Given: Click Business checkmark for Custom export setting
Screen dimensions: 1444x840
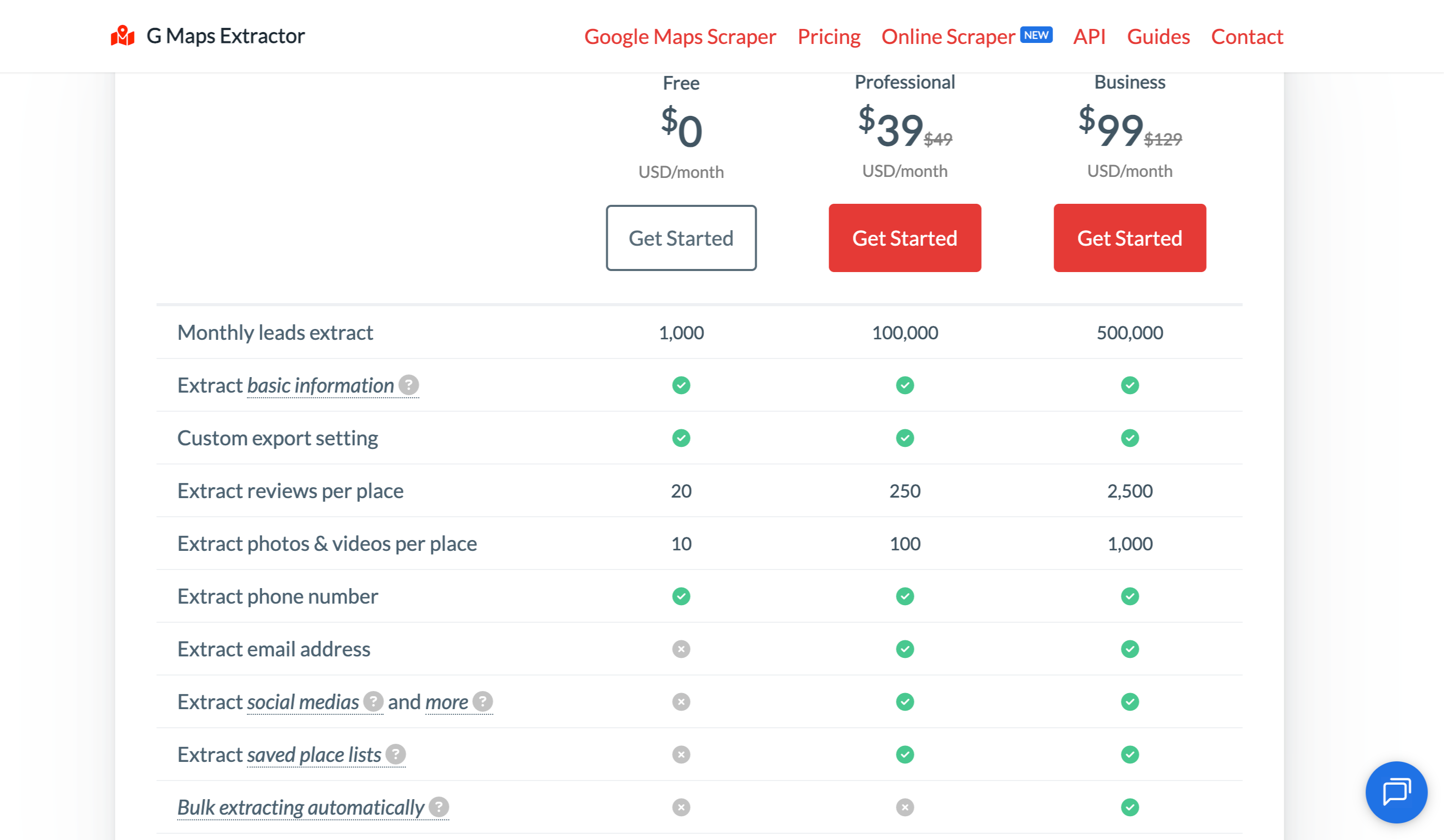Looking at the screenshot, I should (x=1130, y=438).
